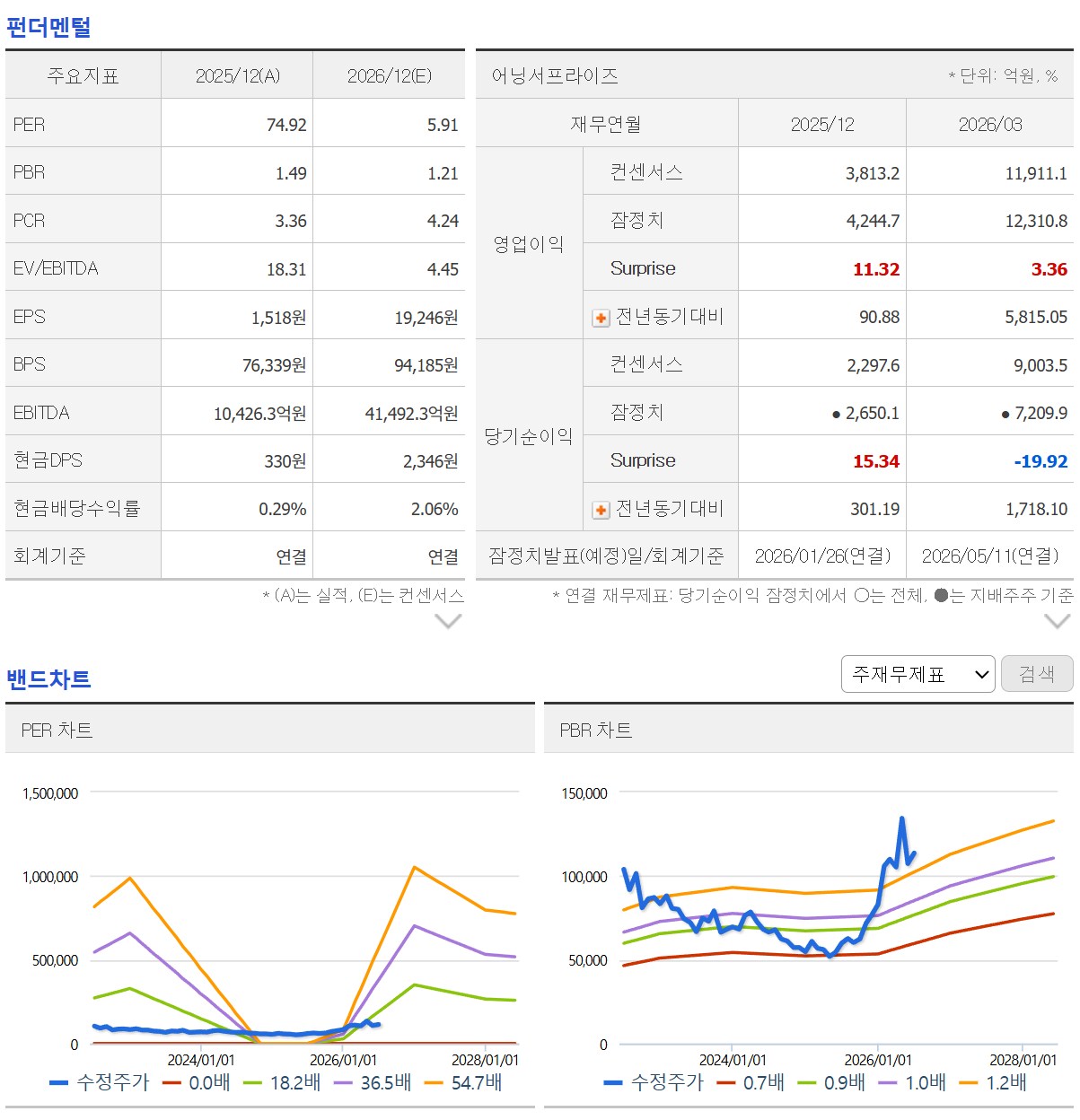
Task: Select Surprise value 15.34
Action: pos(876,461)
